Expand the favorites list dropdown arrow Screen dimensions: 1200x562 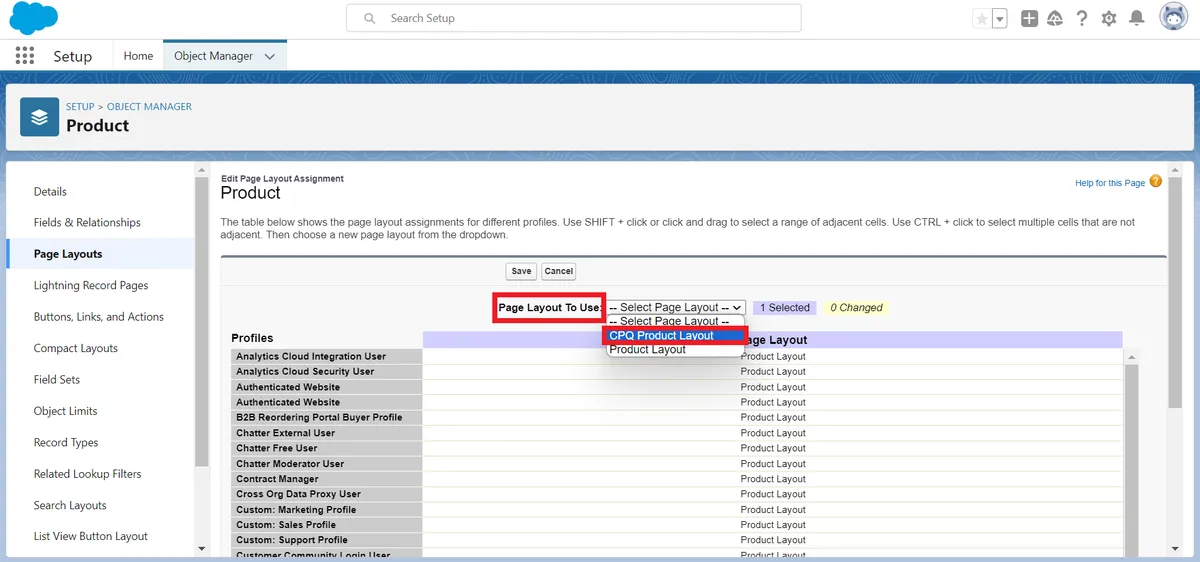[1000, 19]
